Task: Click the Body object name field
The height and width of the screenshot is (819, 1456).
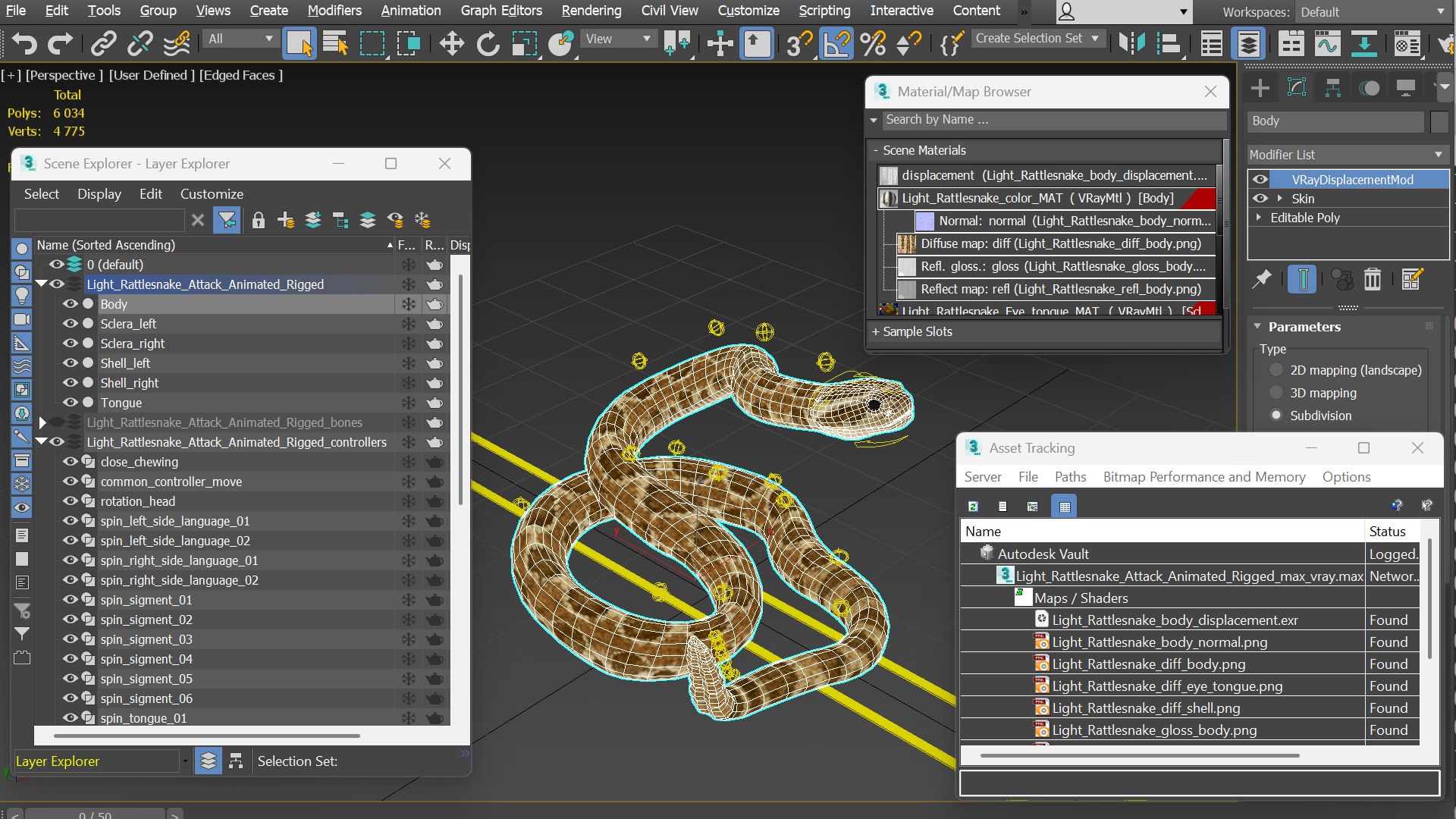Action: [x=1335, y=121]
